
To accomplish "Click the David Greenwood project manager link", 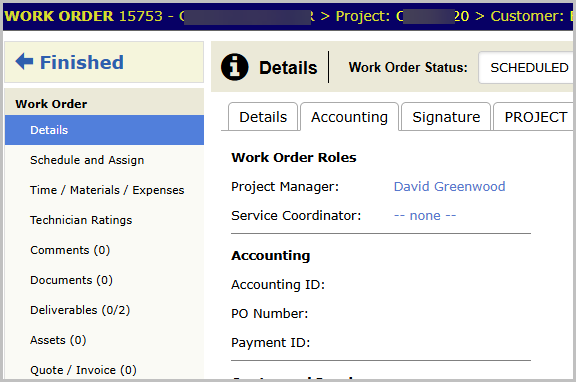I will [449, 187].
